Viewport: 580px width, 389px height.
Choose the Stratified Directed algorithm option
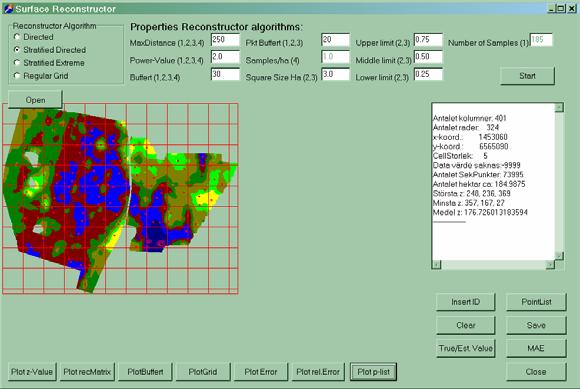(x=17, y=50)
